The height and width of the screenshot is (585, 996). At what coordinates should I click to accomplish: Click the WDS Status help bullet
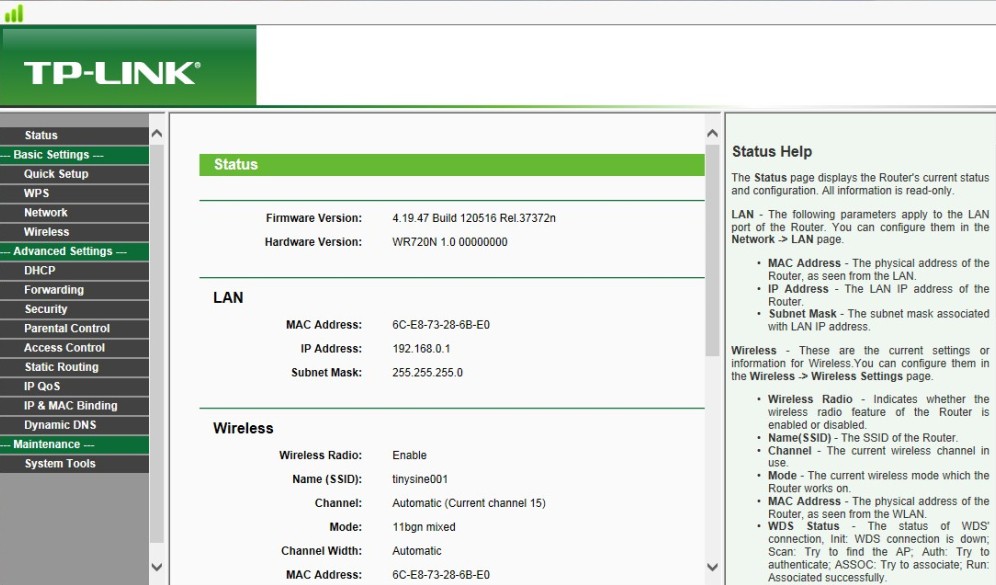[x=878, y=552]
